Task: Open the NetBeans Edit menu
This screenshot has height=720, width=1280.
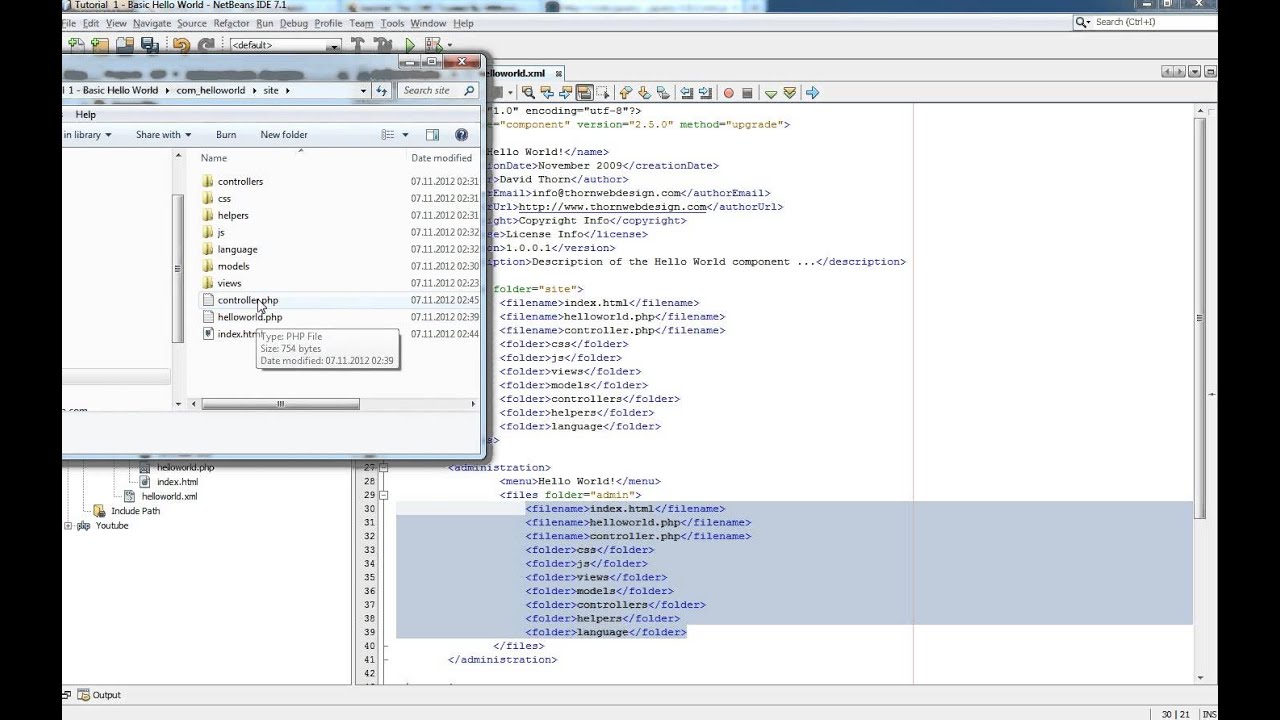Action: [91, 23]
